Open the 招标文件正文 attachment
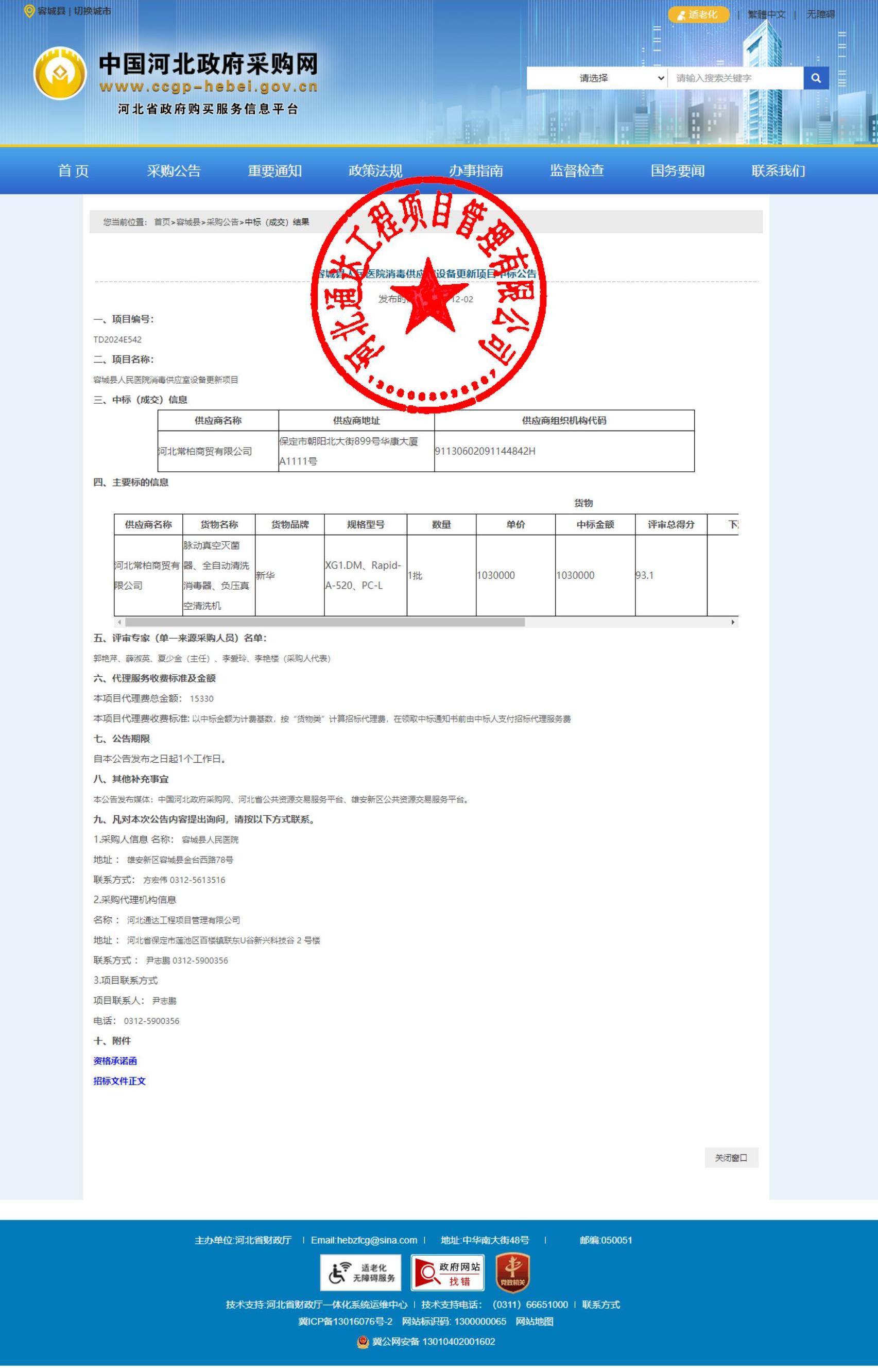 tap(119, 1081)
